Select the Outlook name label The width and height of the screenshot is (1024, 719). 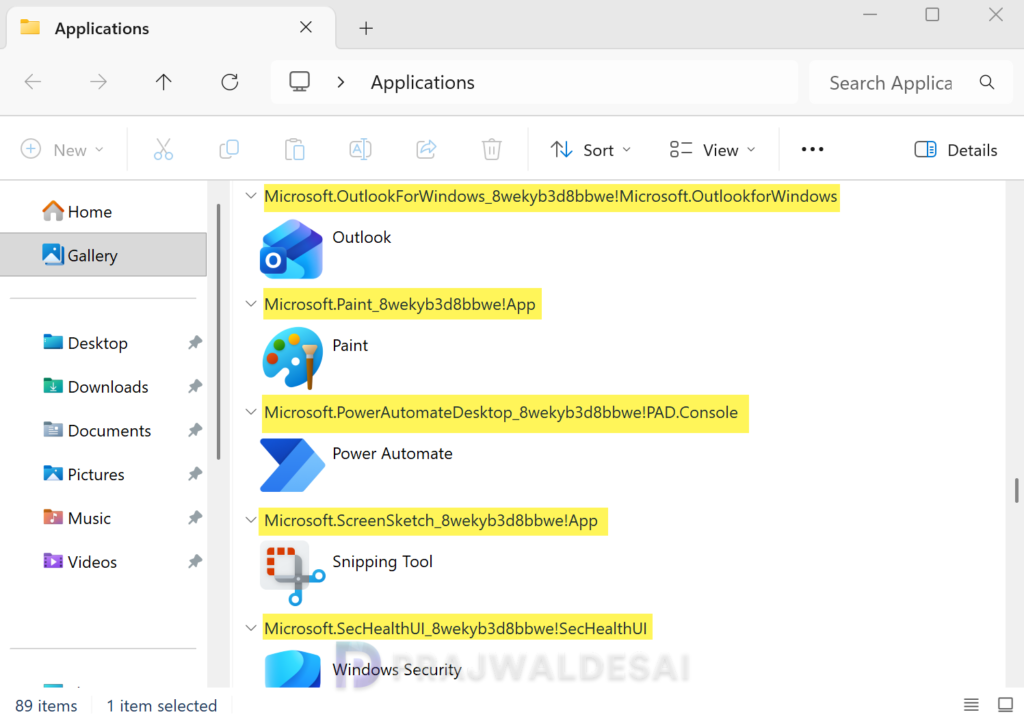[361, 237]
